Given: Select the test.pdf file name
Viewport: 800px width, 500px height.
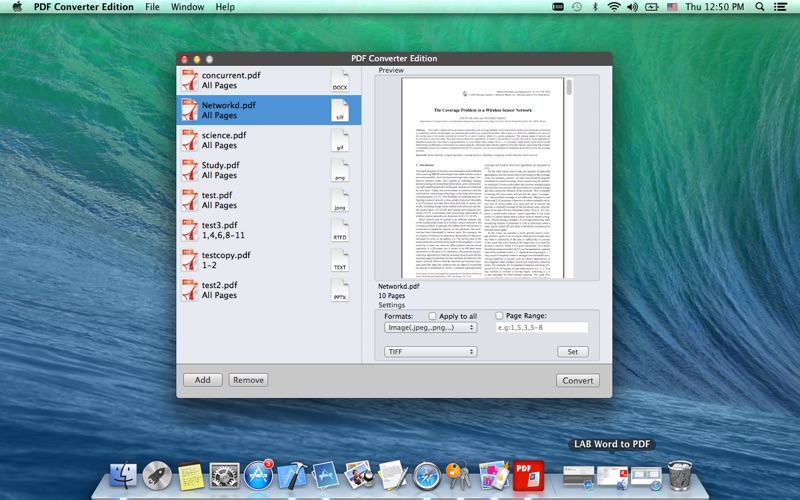Looking at the screenshot, I should (217, 195).
